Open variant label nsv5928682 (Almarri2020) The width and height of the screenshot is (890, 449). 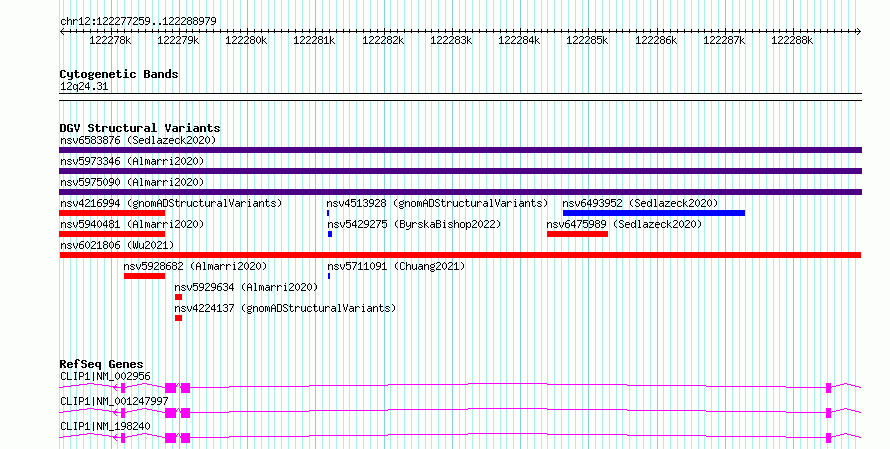point(195,266)
